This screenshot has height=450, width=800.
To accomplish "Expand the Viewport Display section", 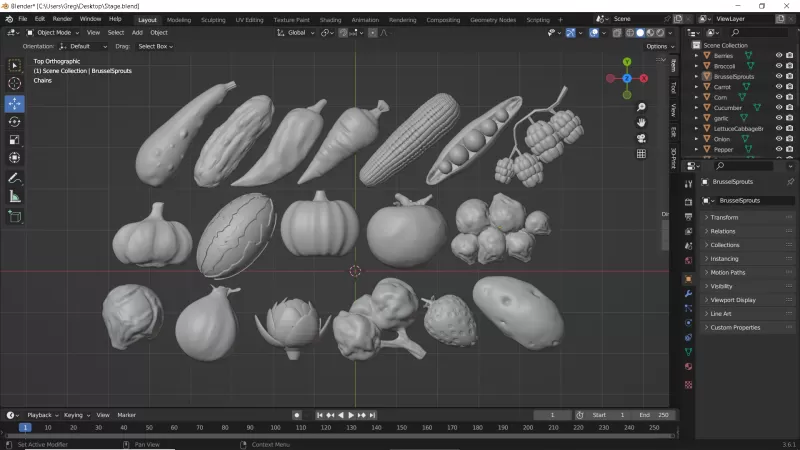I will tap(733, 300).
